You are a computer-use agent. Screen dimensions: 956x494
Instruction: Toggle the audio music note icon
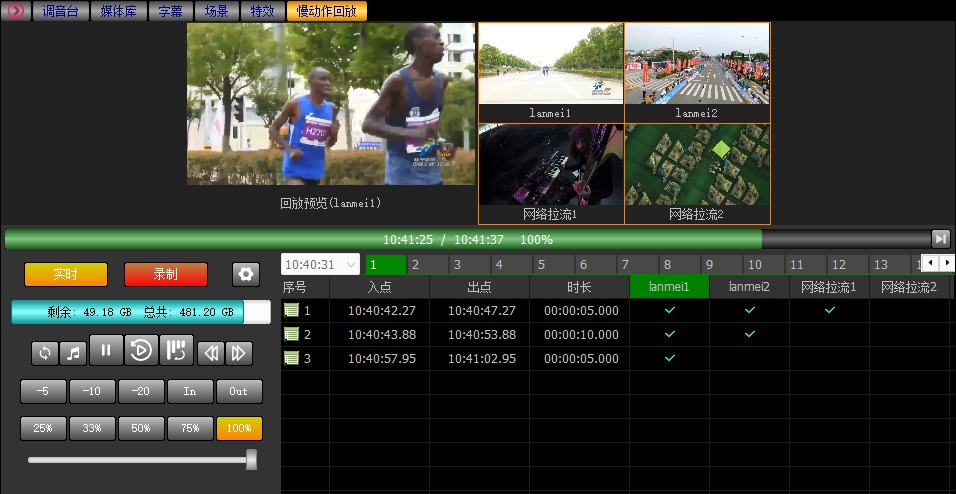coord(72,352)
